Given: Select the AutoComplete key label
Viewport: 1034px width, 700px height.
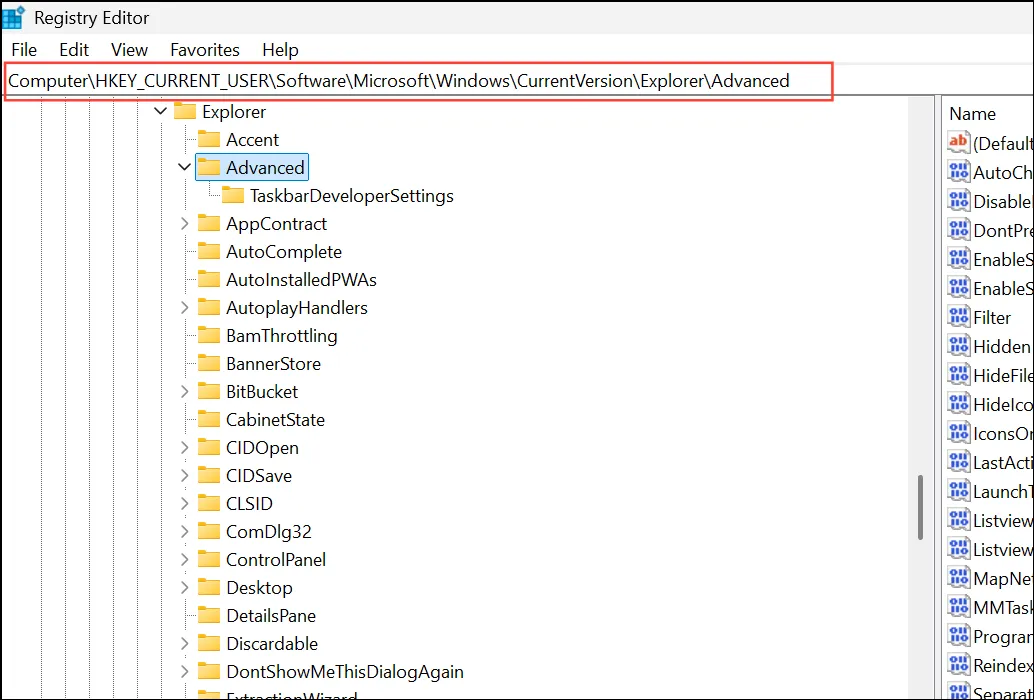Looking at the screenshot, I should tap(284, 252).
